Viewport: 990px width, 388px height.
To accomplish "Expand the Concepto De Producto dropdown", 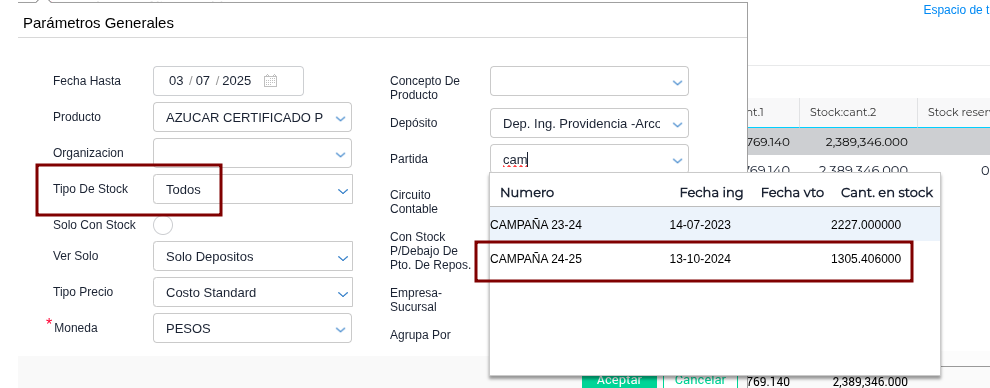I will pyautogui.click(x=589, y=81).
